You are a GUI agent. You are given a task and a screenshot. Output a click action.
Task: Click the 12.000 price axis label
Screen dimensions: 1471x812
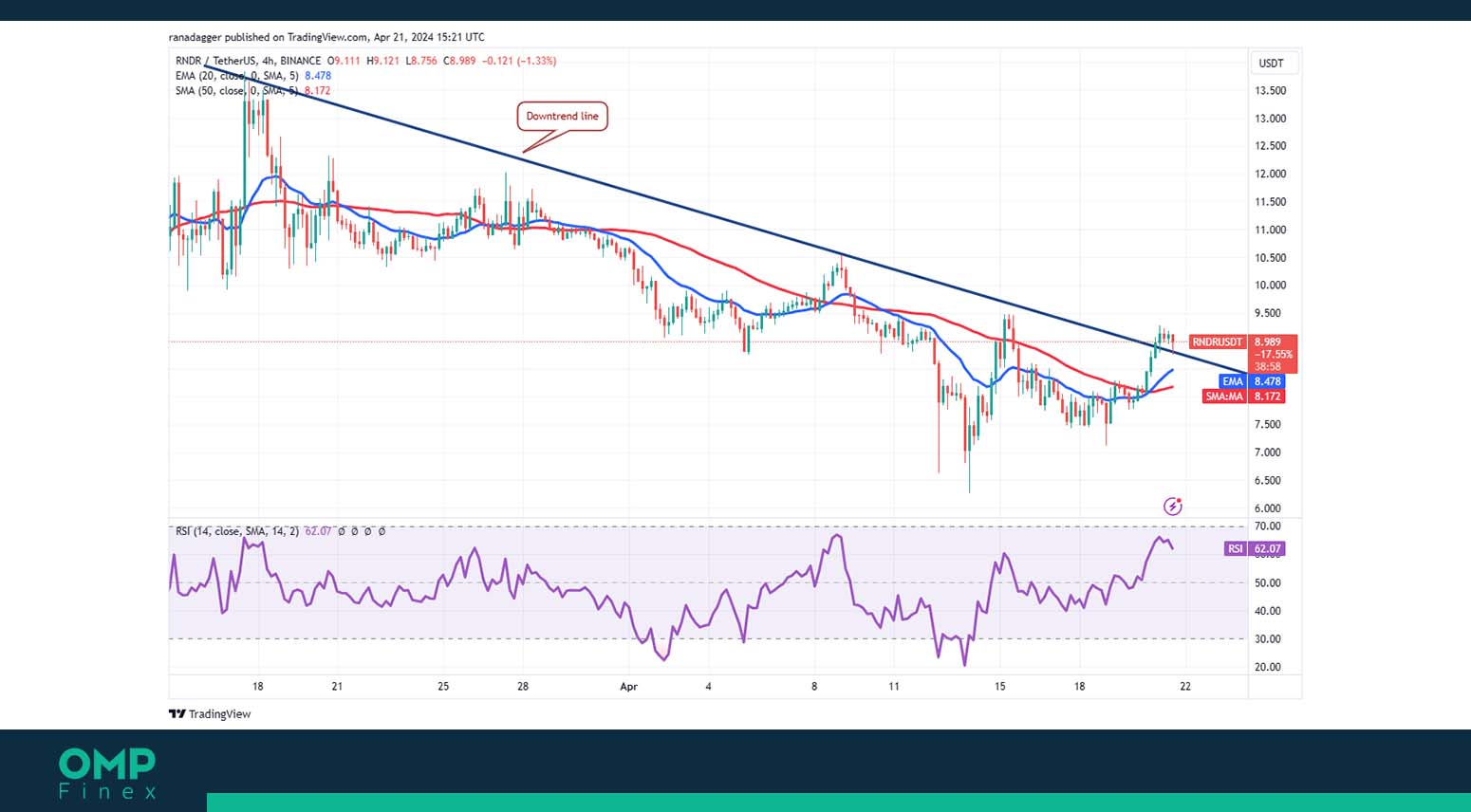(x=1271, y=174)
